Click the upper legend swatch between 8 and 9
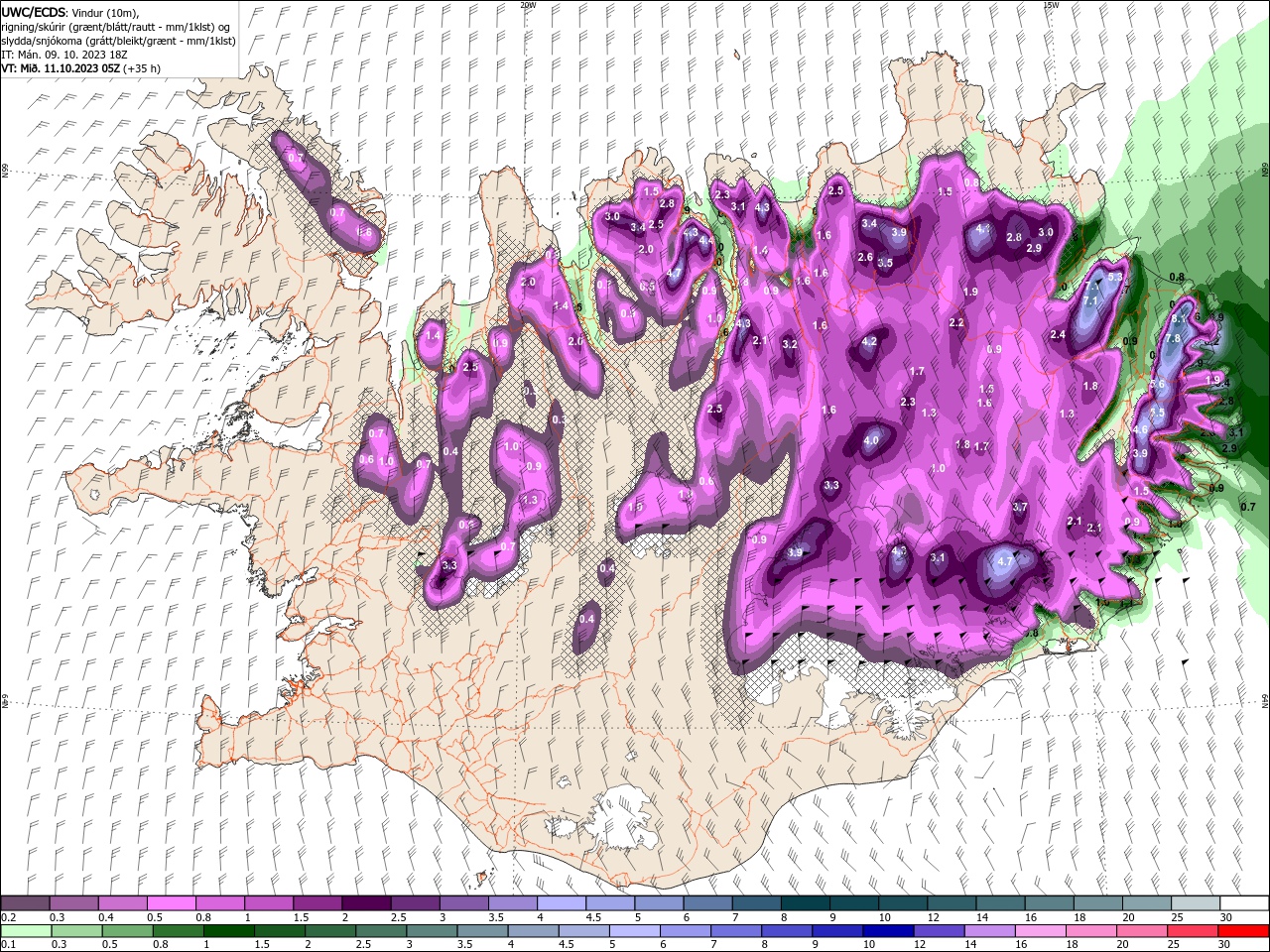Image resolution: width=1270 pixels, height=952 pixels. tap(805, 903)
